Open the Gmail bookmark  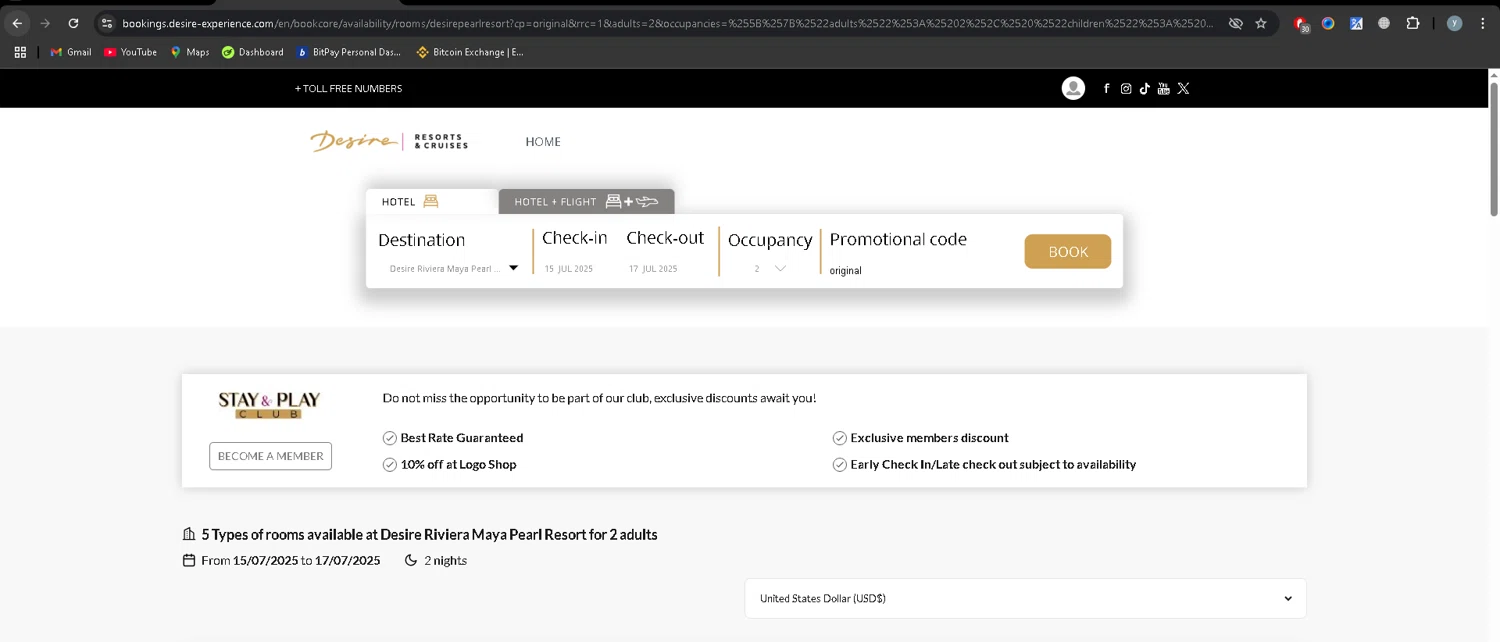(71, 52)
